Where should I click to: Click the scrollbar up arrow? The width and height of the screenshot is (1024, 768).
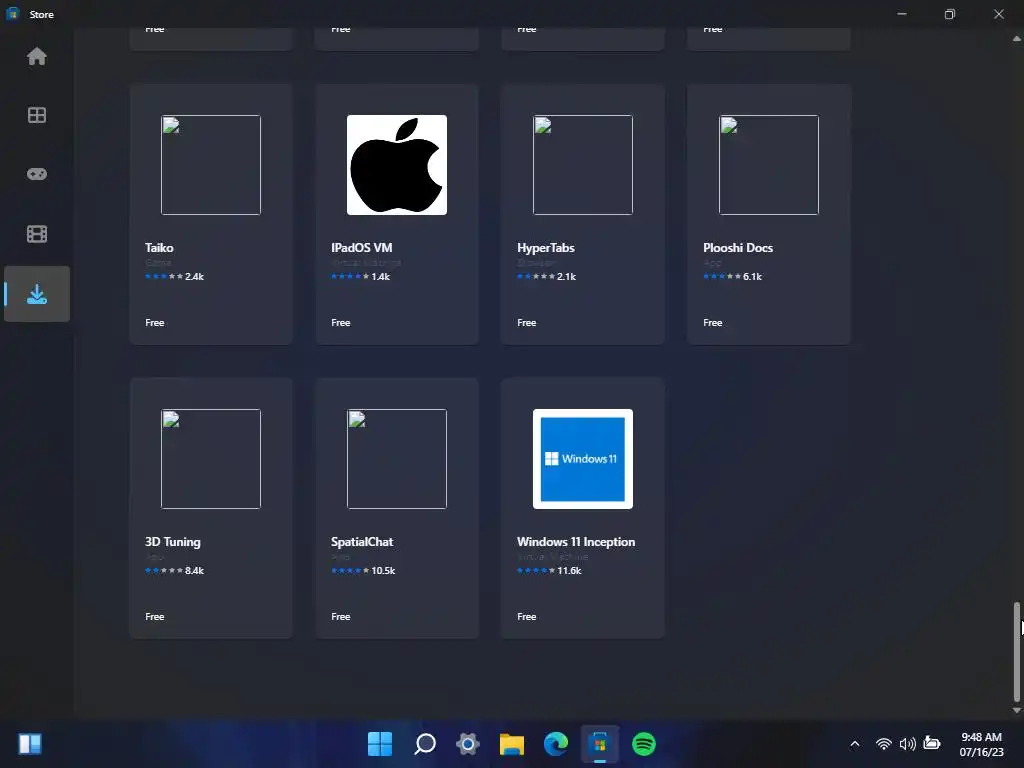1017,39
